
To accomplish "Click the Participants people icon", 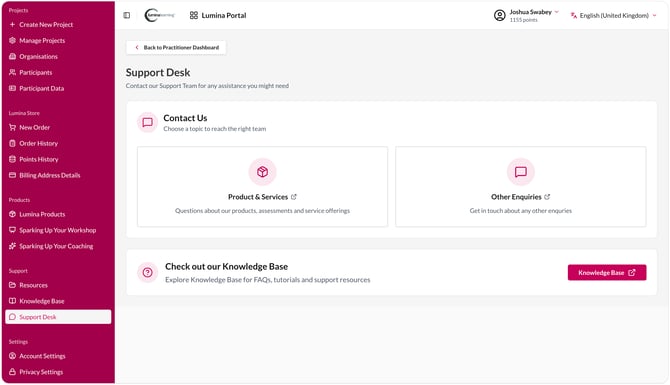I will point(12,72).
